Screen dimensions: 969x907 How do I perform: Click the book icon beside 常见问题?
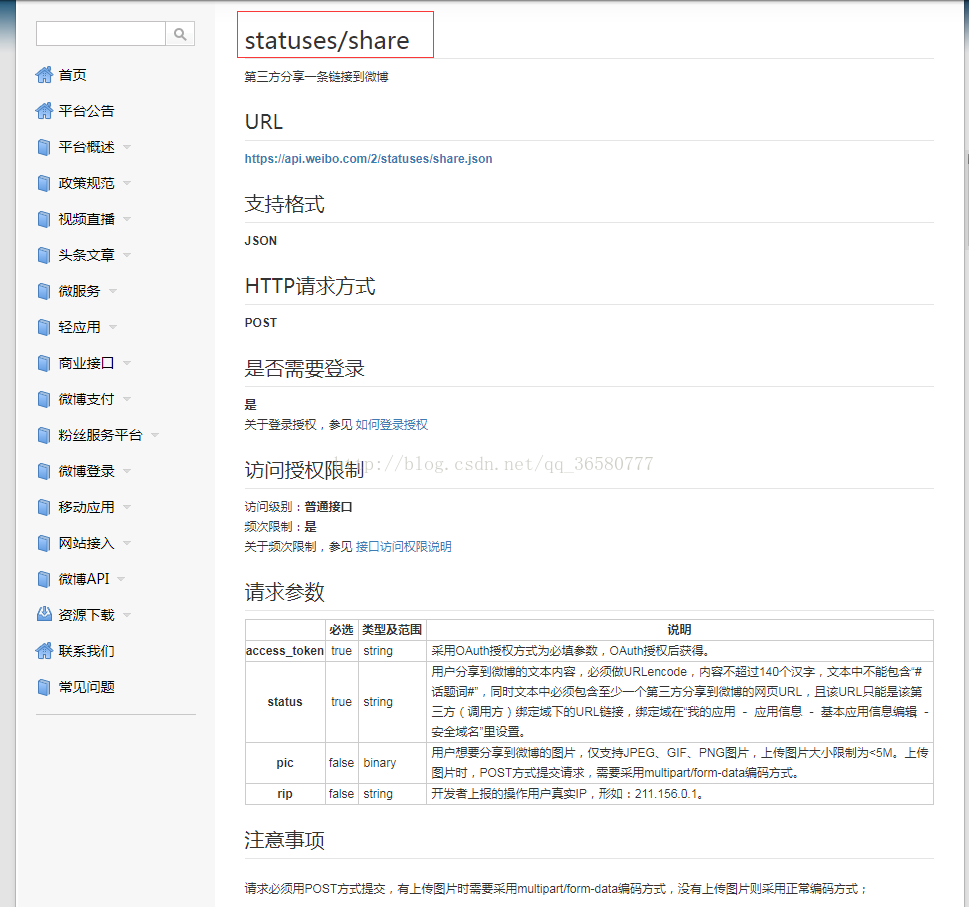pos(44,687)
